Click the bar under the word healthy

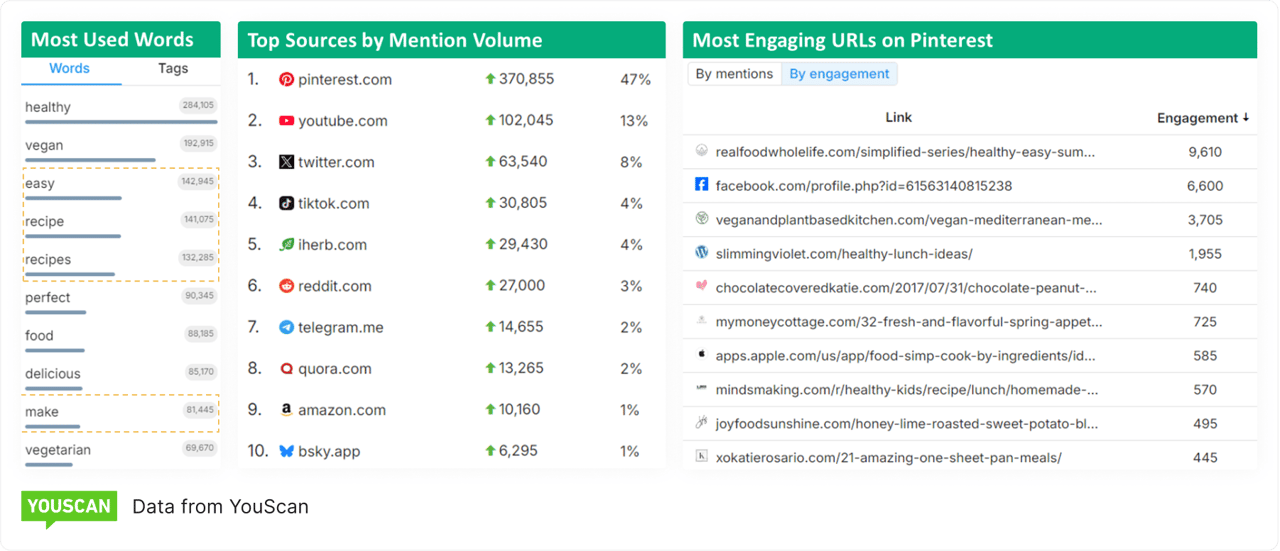click(120, 122)
